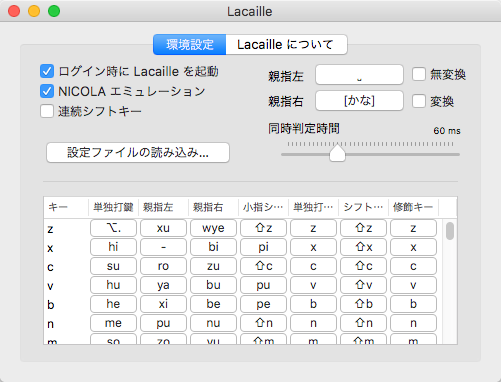The image size is (501, 382).
Task: Switch to Lacaille について tab
Action: (287, 44)
